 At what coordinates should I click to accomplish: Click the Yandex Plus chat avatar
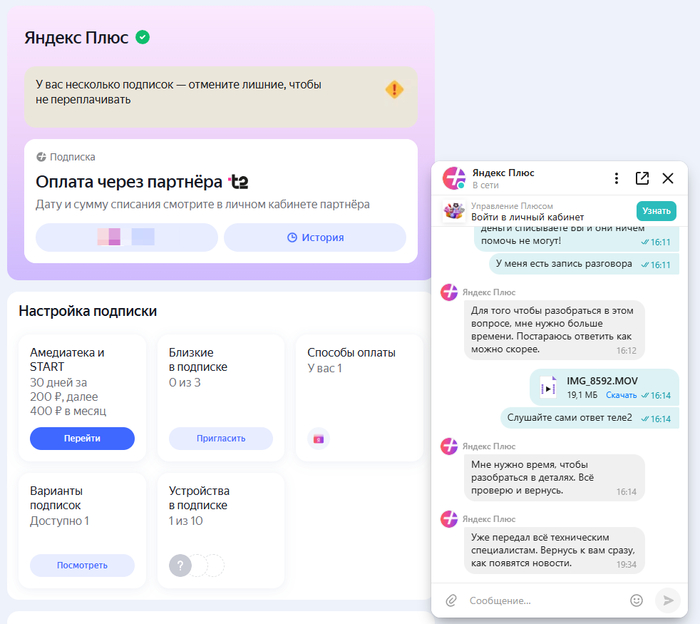coord(454,179)
